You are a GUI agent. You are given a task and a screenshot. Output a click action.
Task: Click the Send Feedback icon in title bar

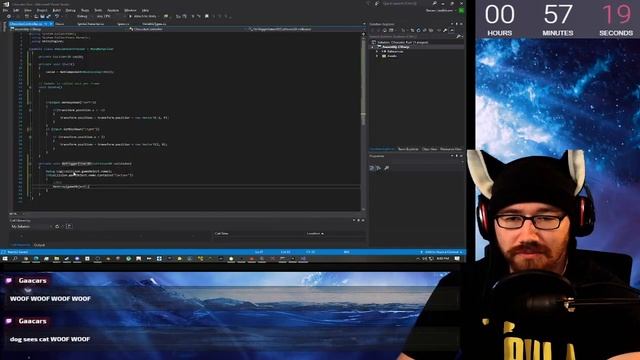pos(378,4)
